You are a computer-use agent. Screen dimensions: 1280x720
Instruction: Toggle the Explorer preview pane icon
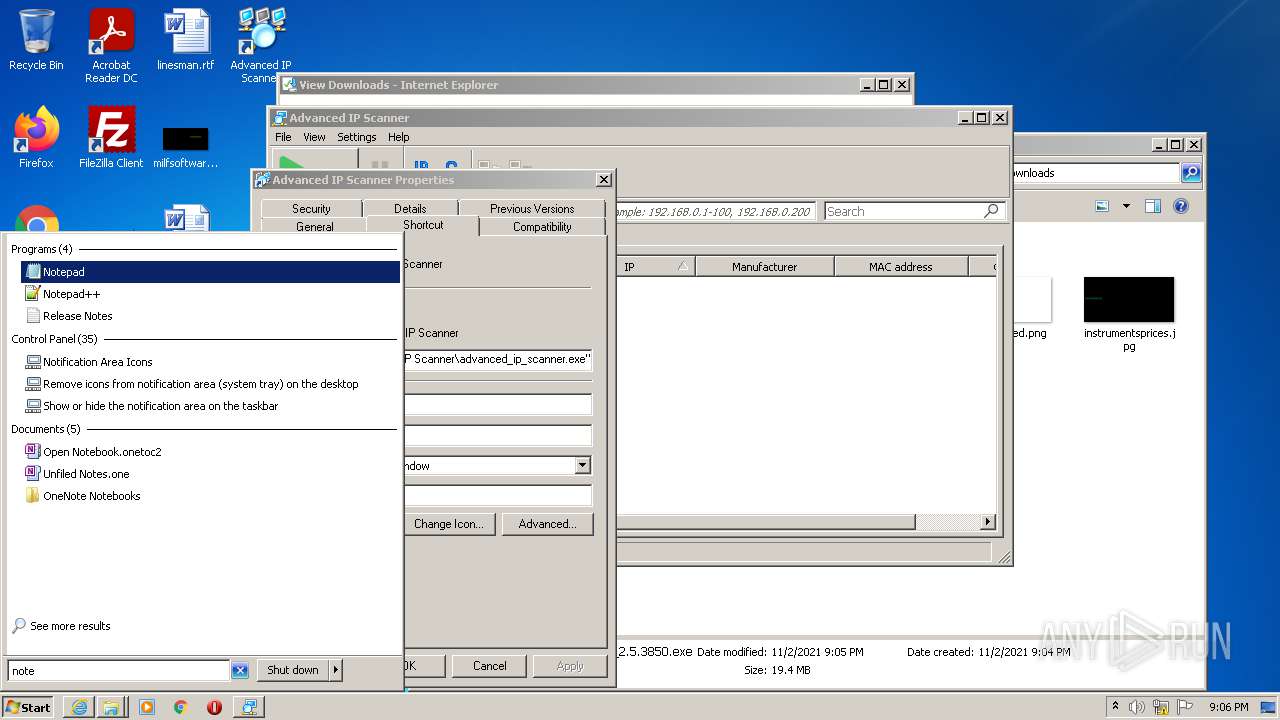pyautogui.click(x=1152, y=206)
